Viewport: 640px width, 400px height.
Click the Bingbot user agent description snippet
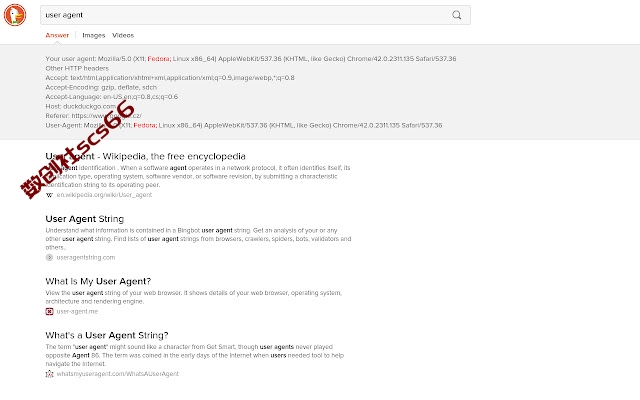pos(198,239)
